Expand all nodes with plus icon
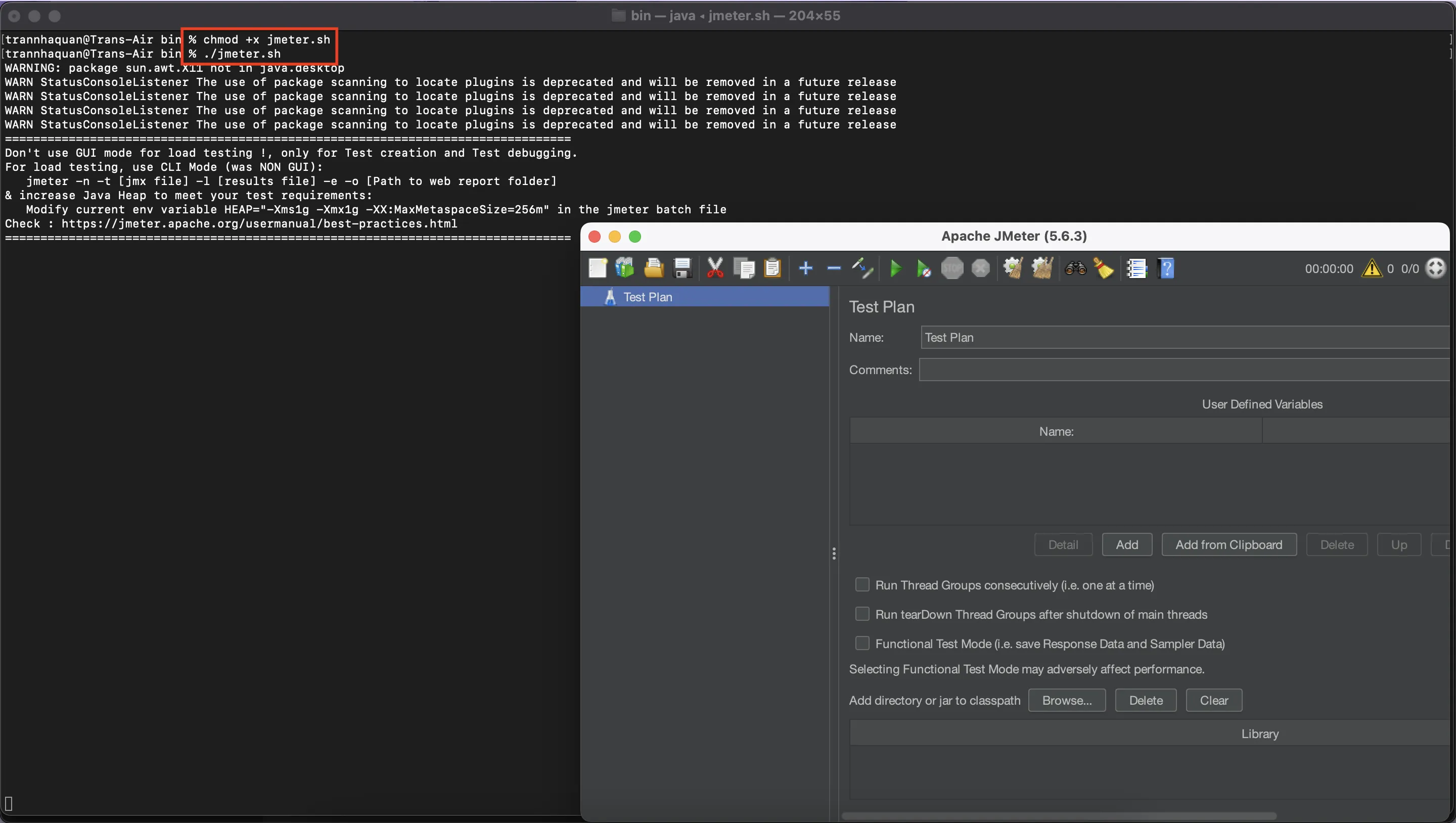 coord(805,268)
